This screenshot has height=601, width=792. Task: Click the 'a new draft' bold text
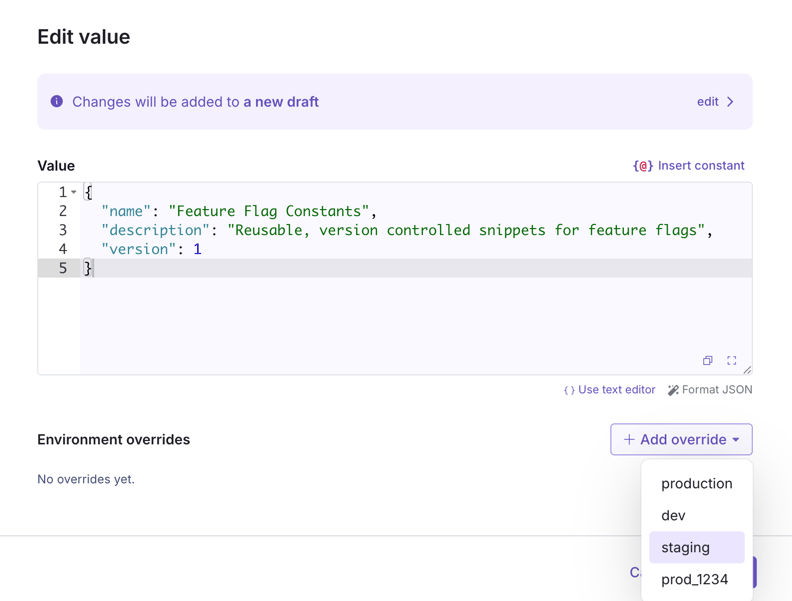281,102
